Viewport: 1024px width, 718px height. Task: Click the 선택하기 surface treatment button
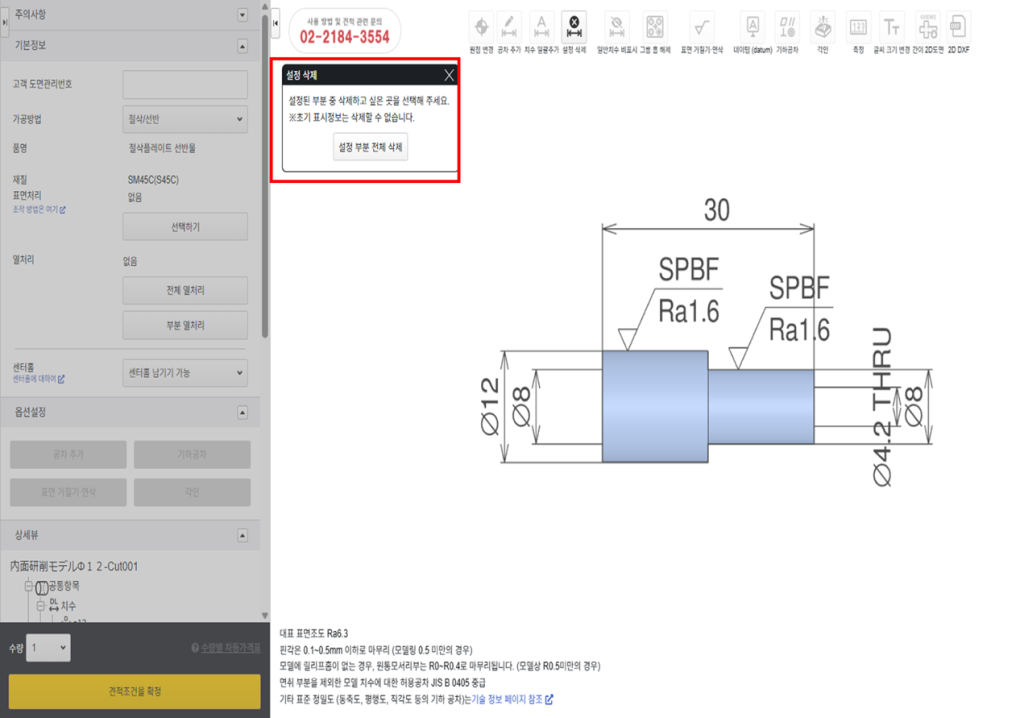point(185,227)
